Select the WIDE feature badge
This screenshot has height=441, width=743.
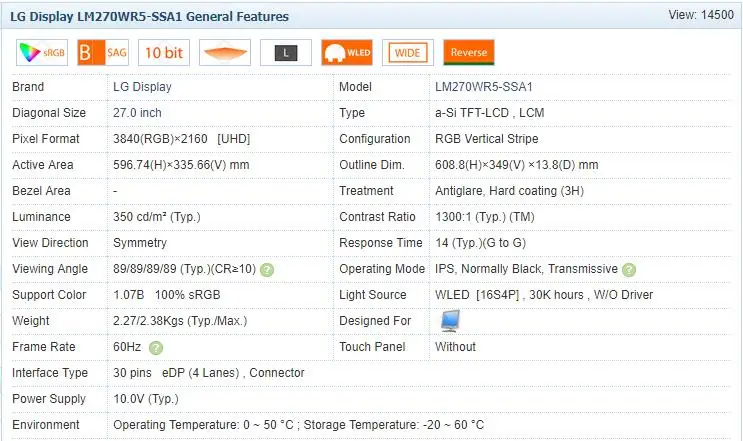408,53
